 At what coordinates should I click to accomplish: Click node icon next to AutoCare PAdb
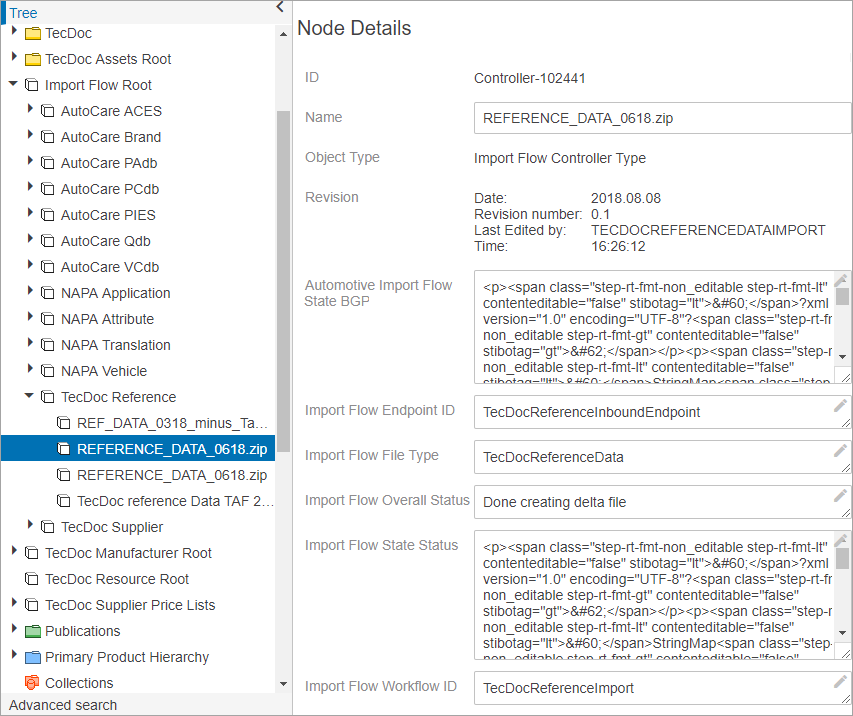pos(48,163)
